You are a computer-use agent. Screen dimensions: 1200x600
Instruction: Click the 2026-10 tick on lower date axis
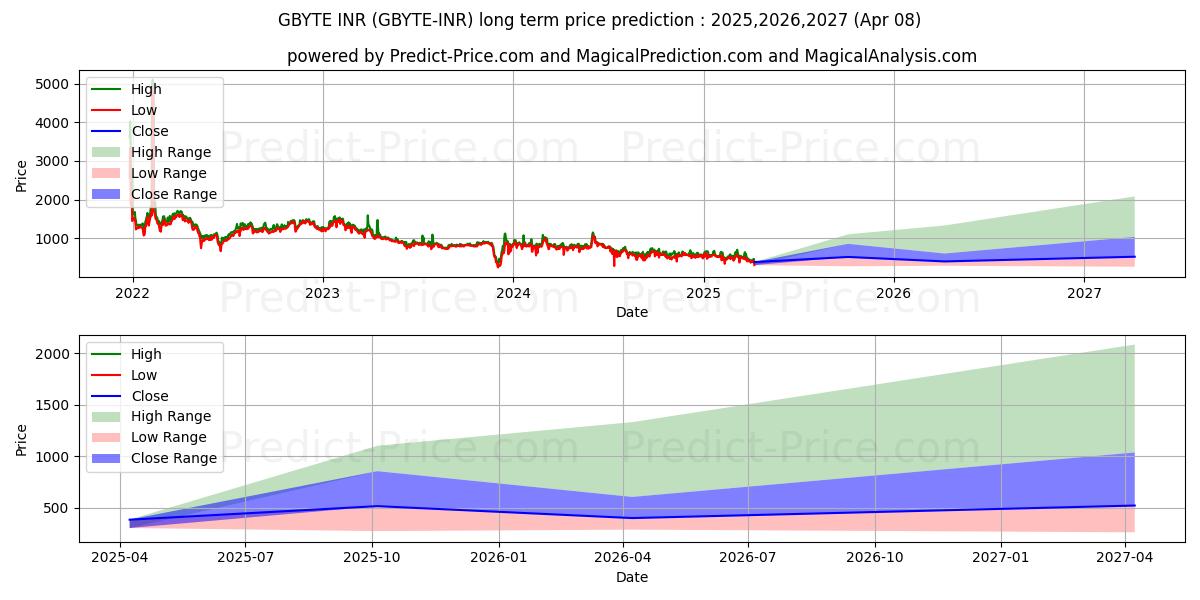click(876, 558)
